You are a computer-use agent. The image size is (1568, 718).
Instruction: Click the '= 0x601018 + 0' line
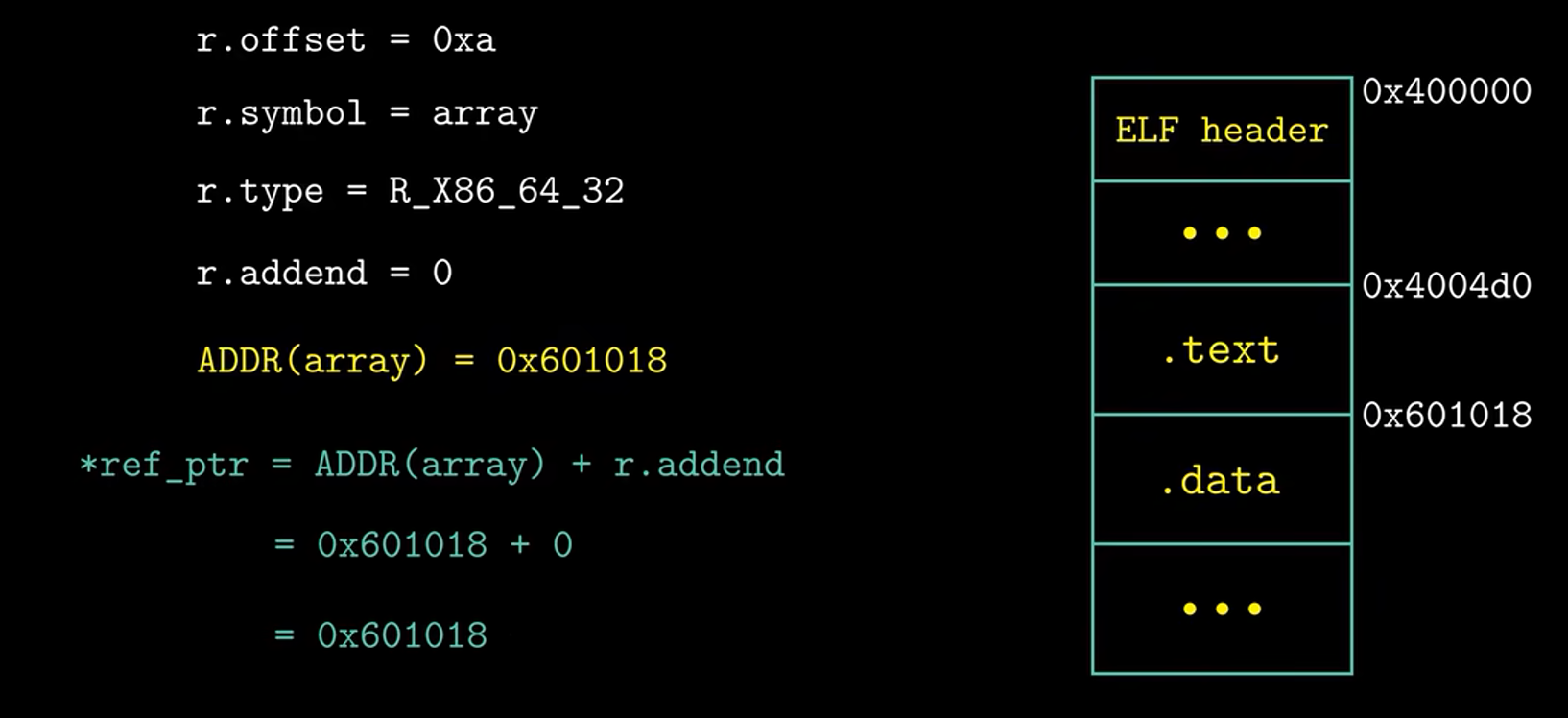pyautogui.click(x=423, y=545)
